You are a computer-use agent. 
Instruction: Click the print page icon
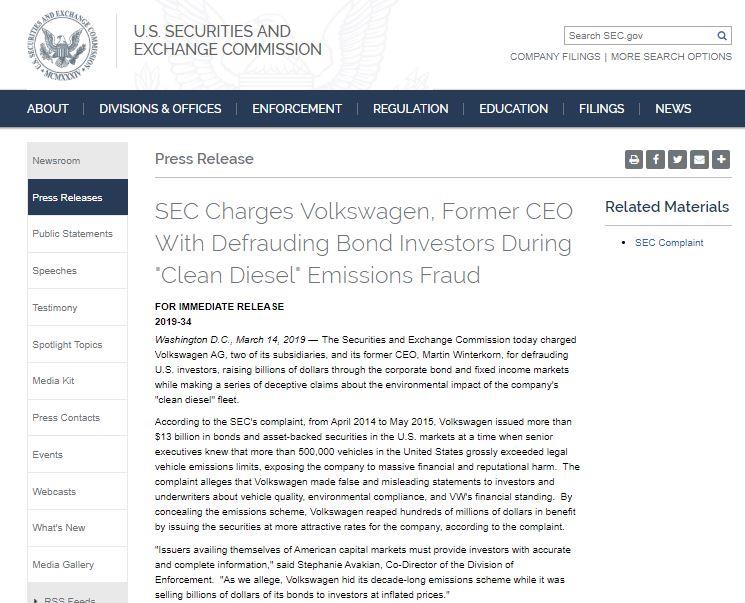click(634, 160)
